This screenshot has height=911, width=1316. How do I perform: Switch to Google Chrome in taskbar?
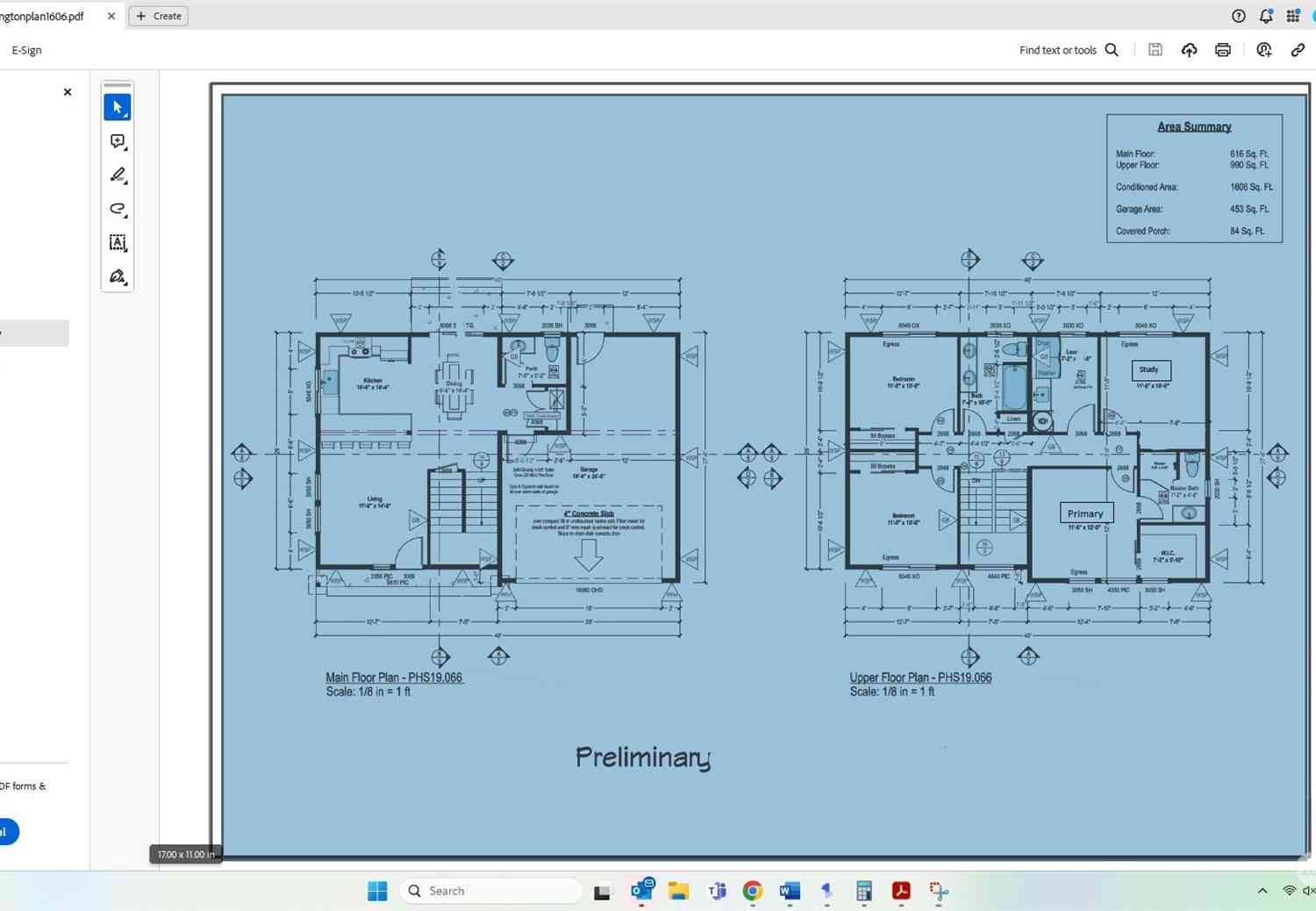coord(753,891)
